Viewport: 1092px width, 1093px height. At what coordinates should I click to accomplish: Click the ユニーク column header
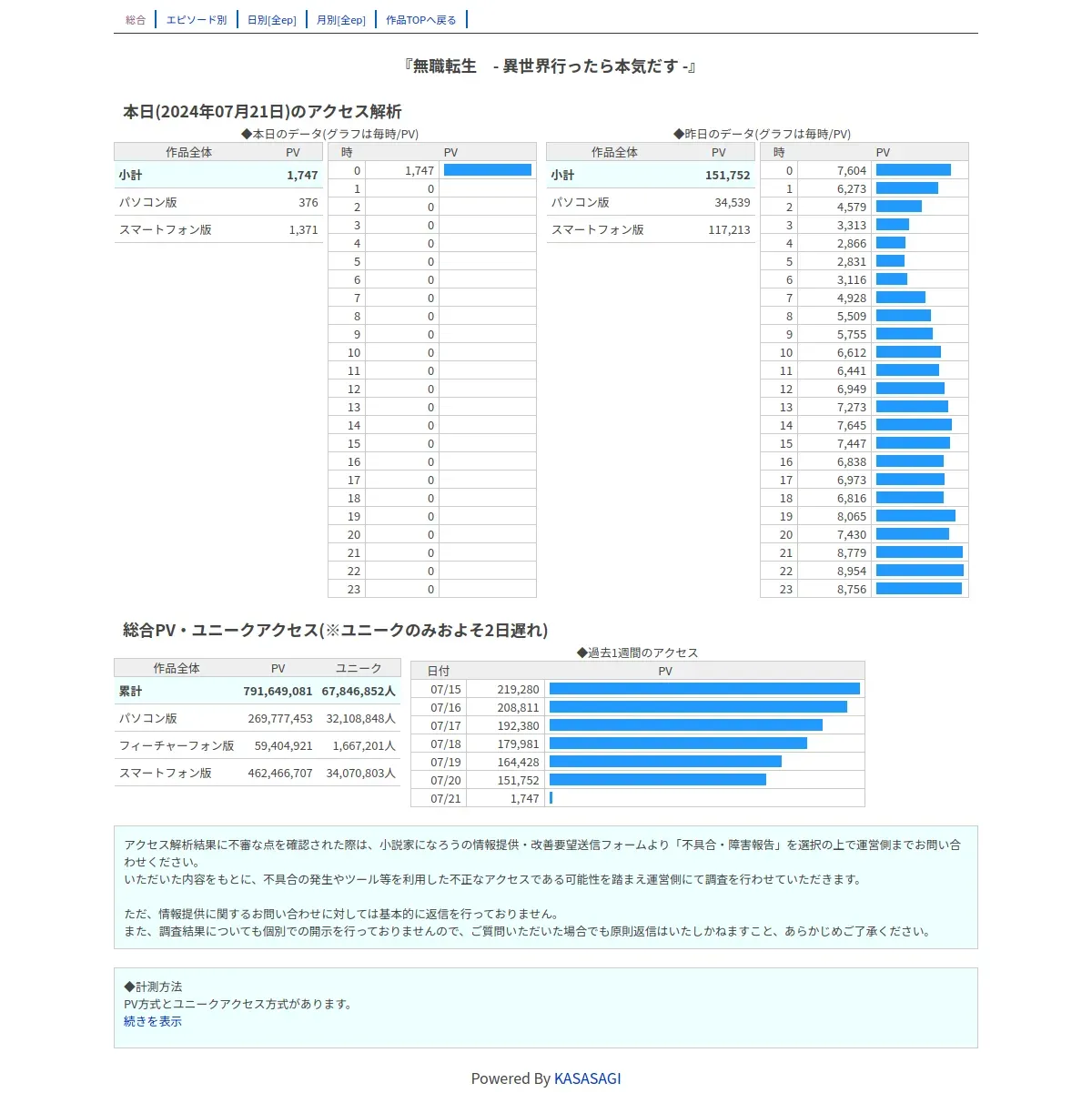pyautogui.click(x=359, y=668)
